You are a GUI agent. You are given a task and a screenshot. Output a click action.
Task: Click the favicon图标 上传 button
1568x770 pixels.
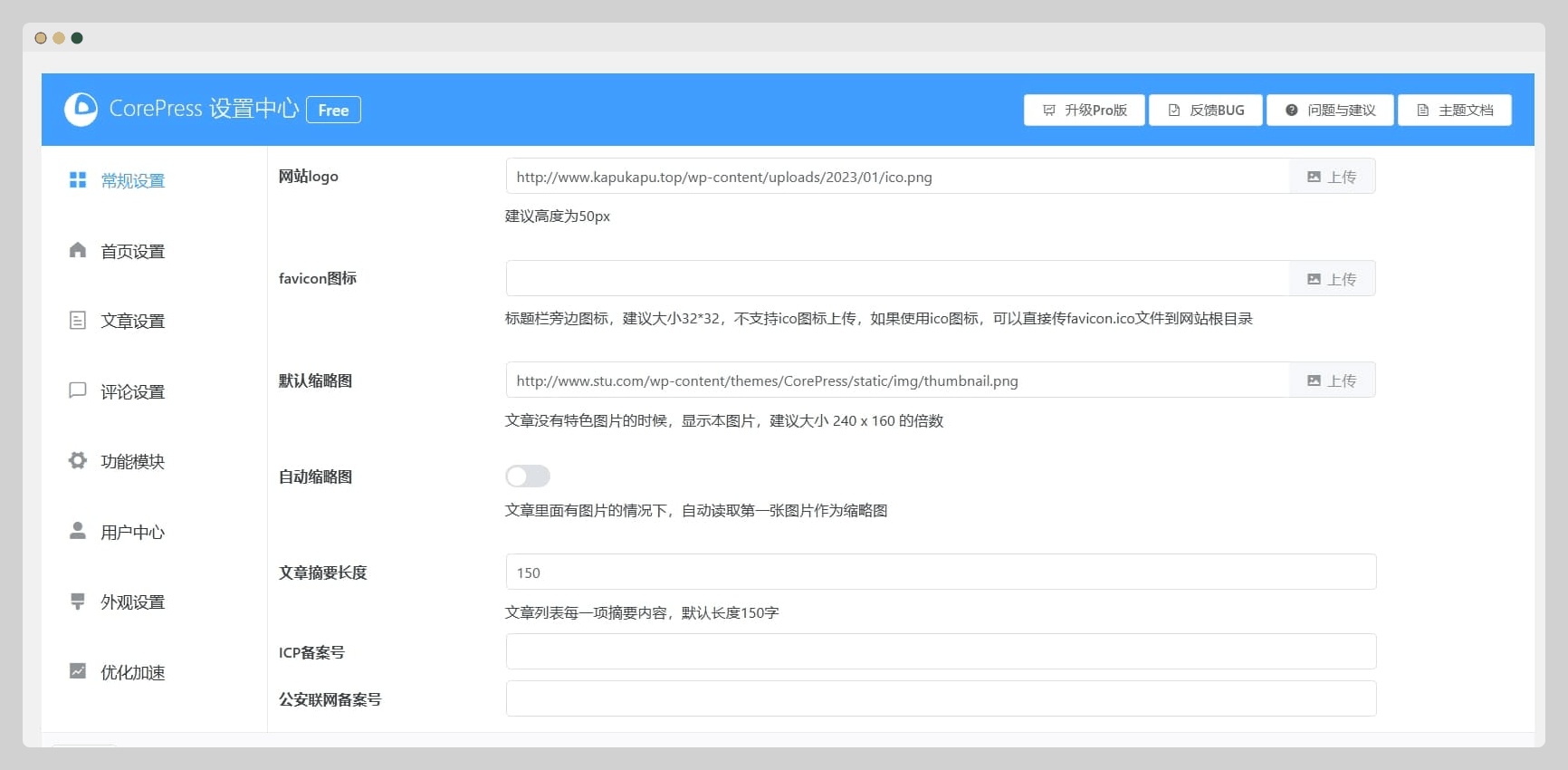click(x=1332, y=279)
